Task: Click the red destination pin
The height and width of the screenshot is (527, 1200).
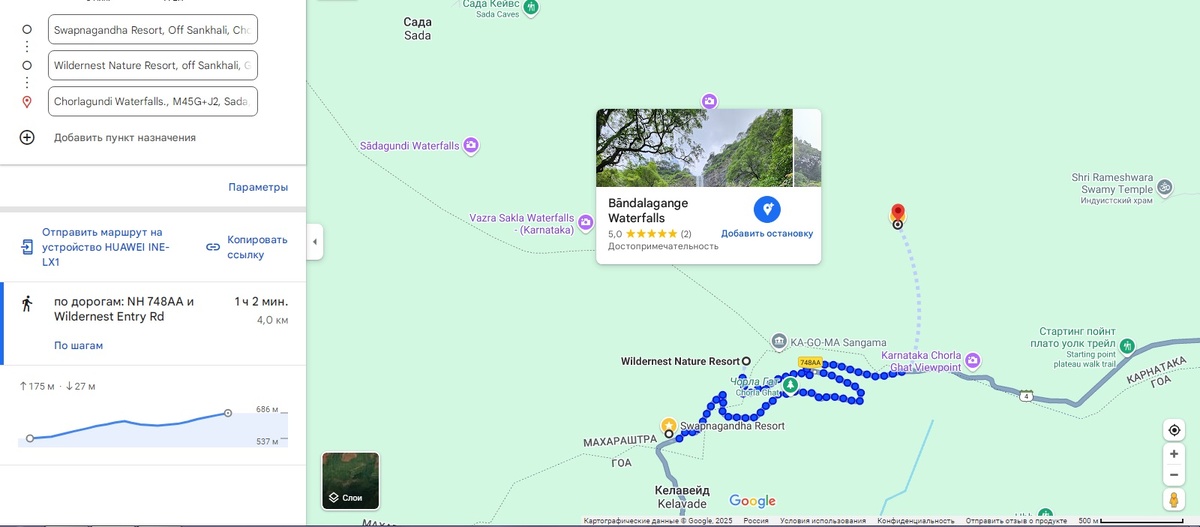Action: point(897,213)
